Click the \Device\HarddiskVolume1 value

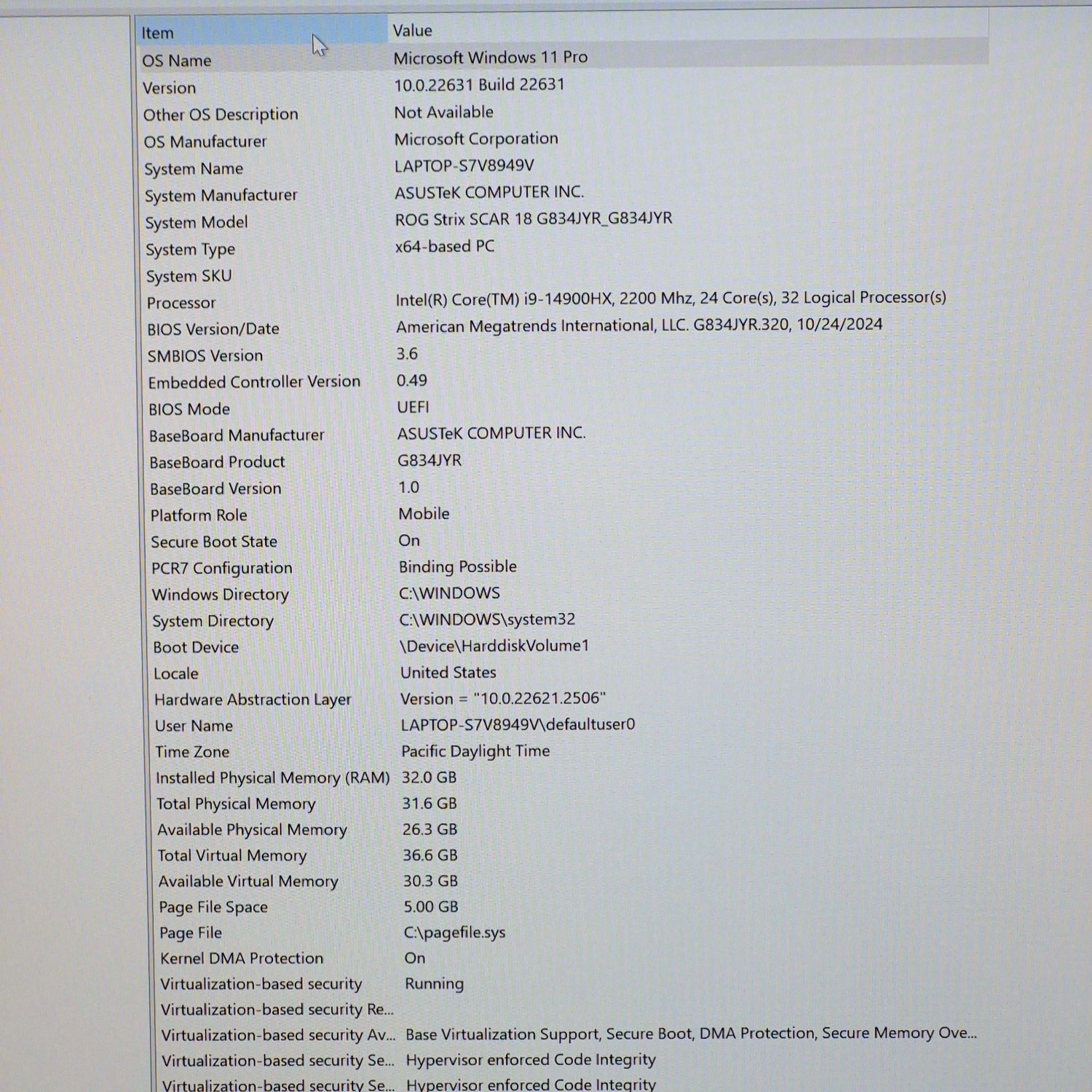(494, 646)
